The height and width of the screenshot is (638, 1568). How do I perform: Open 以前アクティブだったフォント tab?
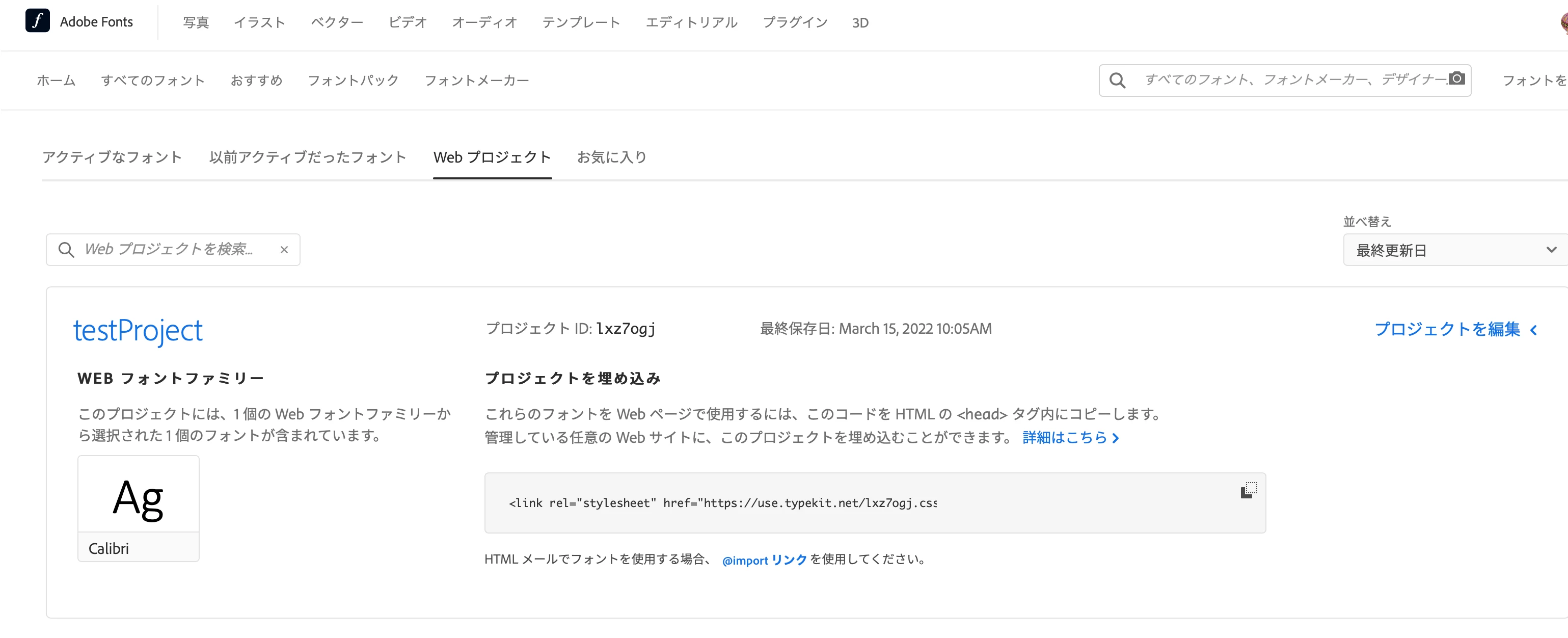pyautogui.click(x=307, y=157)
